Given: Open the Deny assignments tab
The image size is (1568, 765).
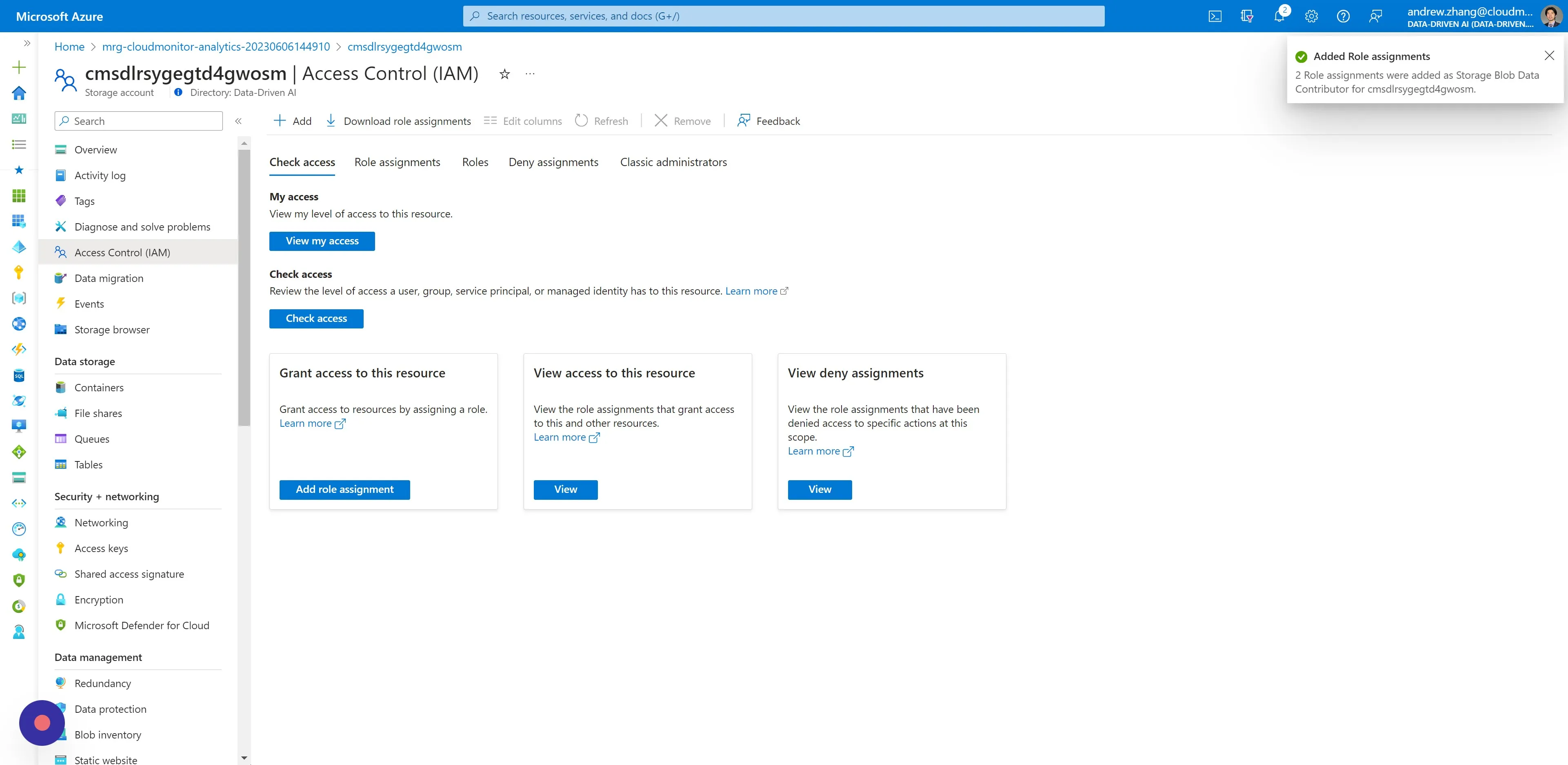Looking at the screenshot, I should coord(553,162).
